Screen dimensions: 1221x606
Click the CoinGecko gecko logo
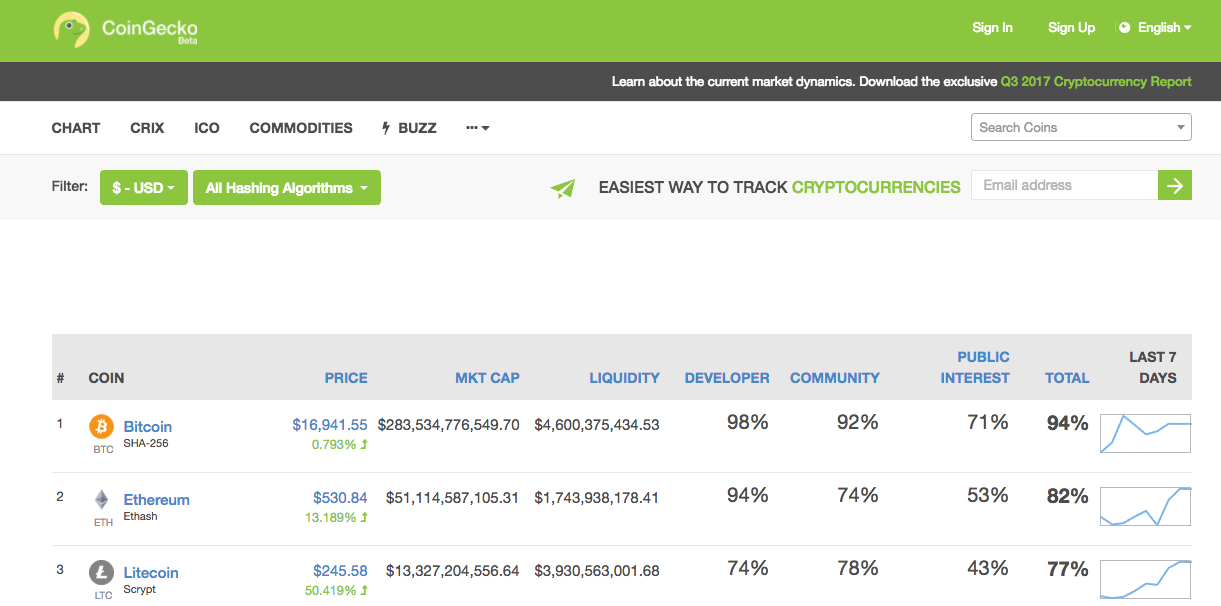pos(72,30)
